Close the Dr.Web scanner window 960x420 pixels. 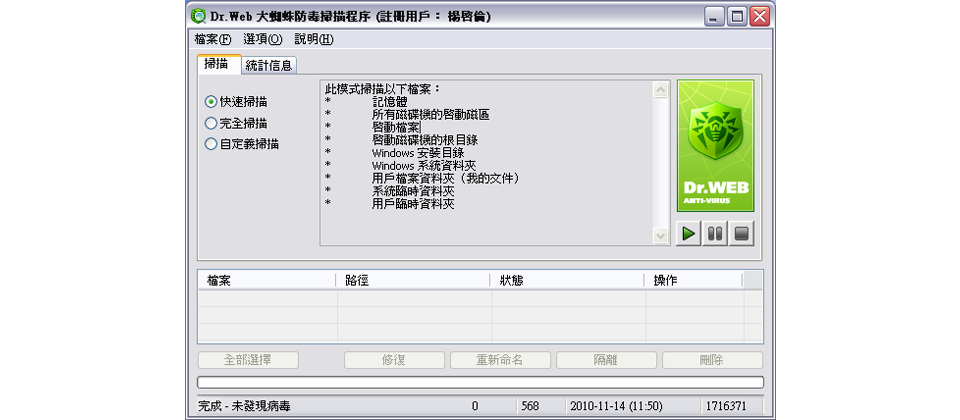[x=760, y=17]
